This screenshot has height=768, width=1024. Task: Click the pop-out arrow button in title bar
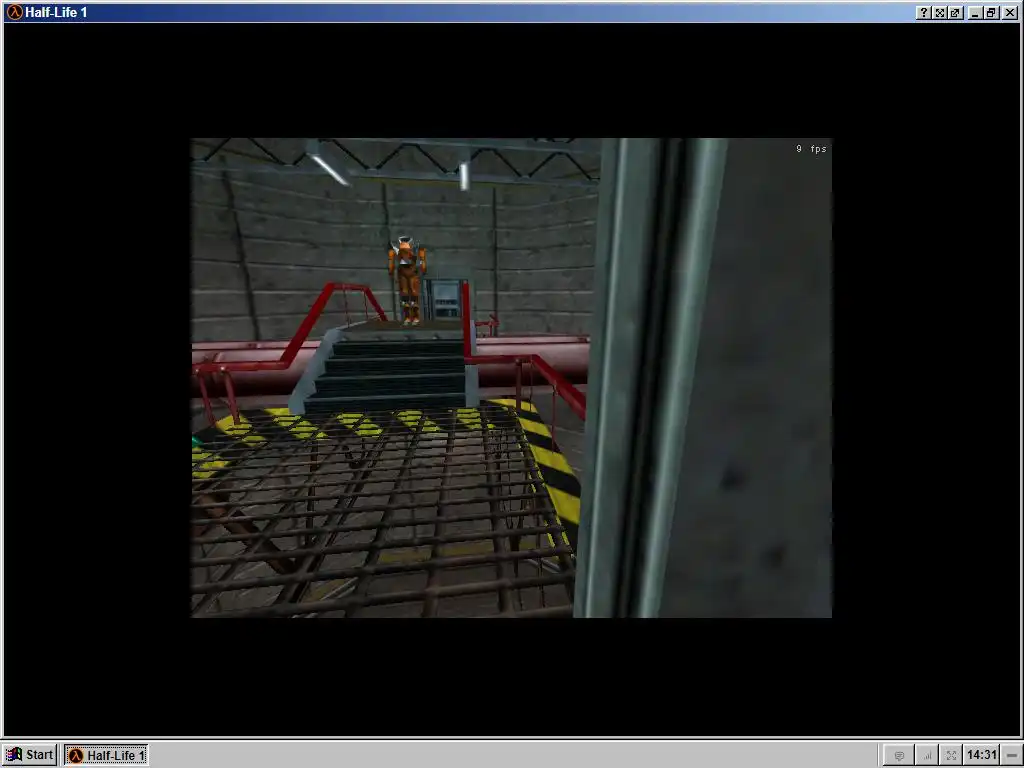pos(955,12)
